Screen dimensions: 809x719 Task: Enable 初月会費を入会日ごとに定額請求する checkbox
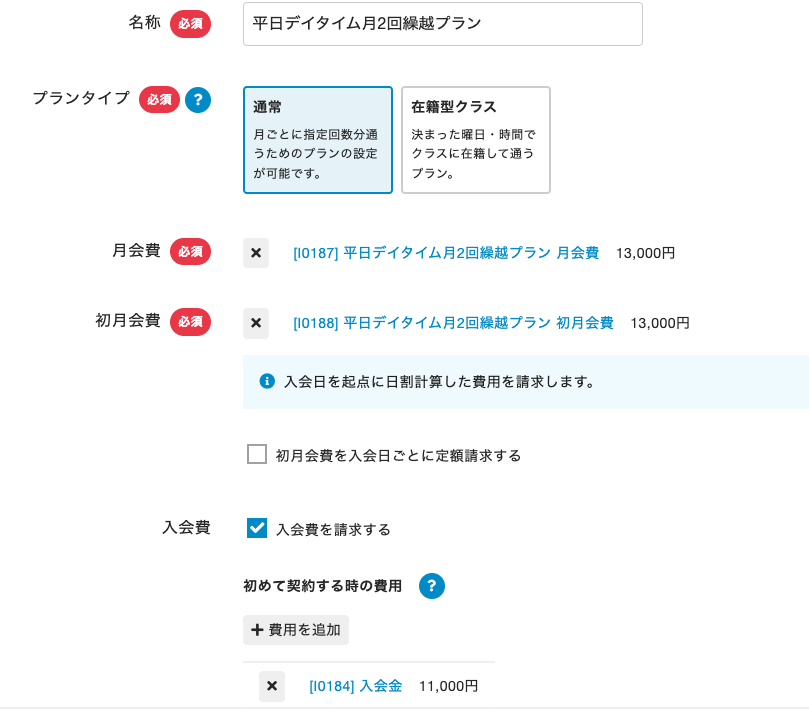pyautogui.click(x=257, y=454)
